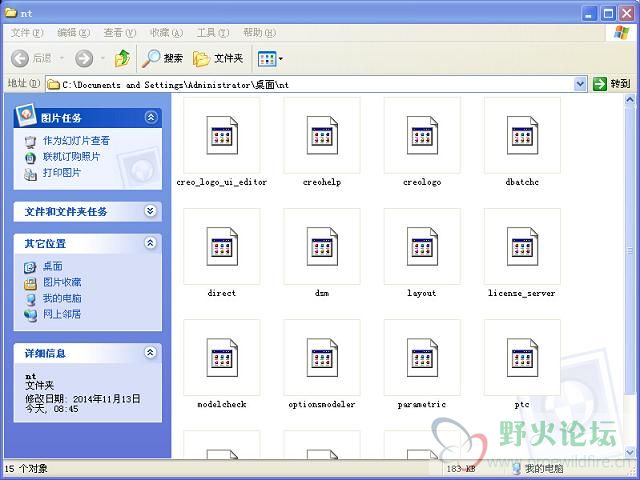640x480 pixels.
Task: Click the creologo file name label
Action: tap(422, 182)
